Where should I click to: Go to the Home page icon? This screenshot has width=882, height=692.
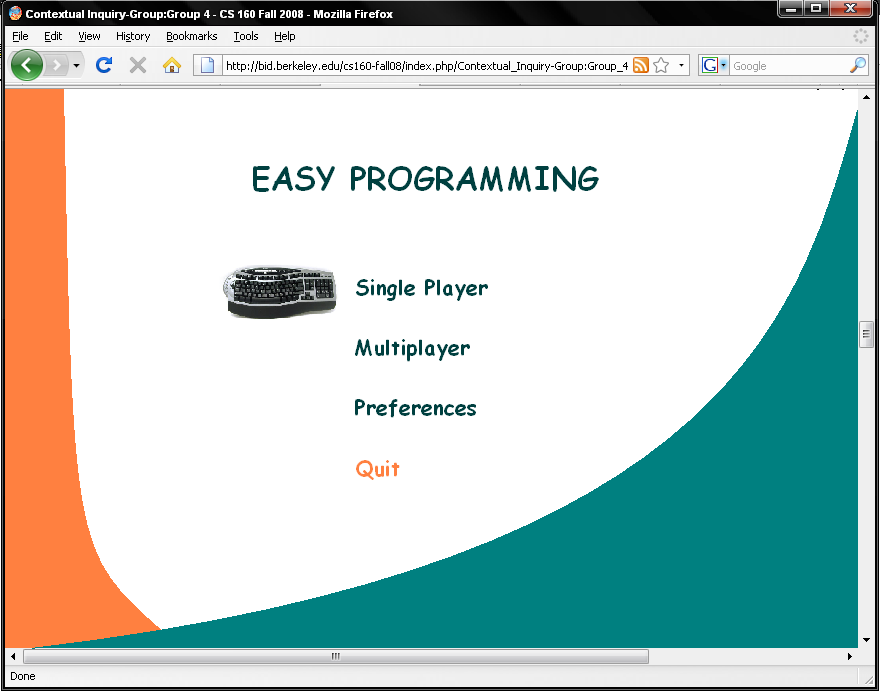coord(172,65)
